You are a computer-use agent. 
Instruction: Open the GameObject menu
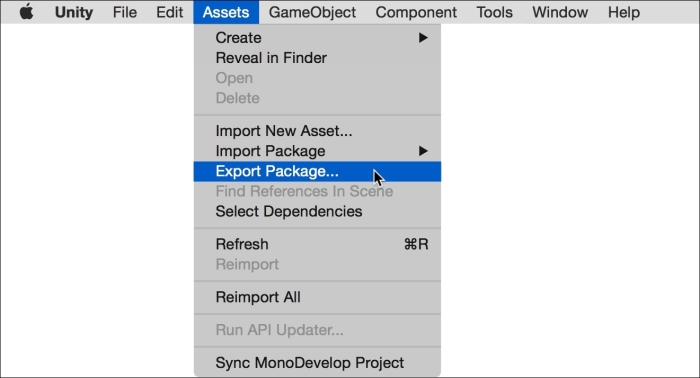pyautogui.click(x=312, y=12)
